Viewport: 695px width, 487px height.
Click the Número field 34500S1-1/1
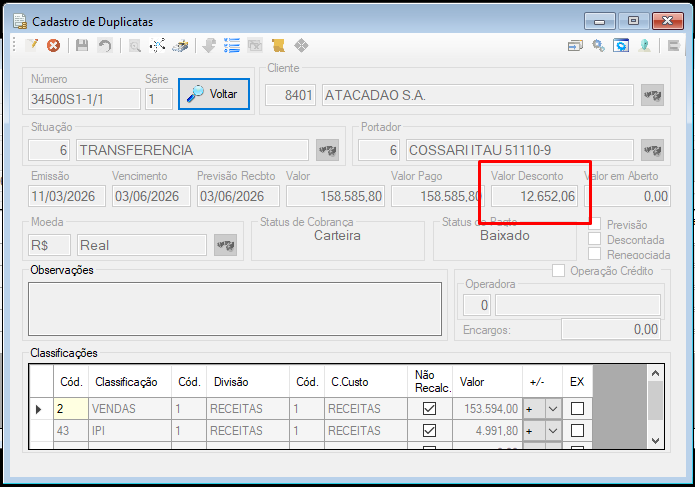(x=84, y=99)
